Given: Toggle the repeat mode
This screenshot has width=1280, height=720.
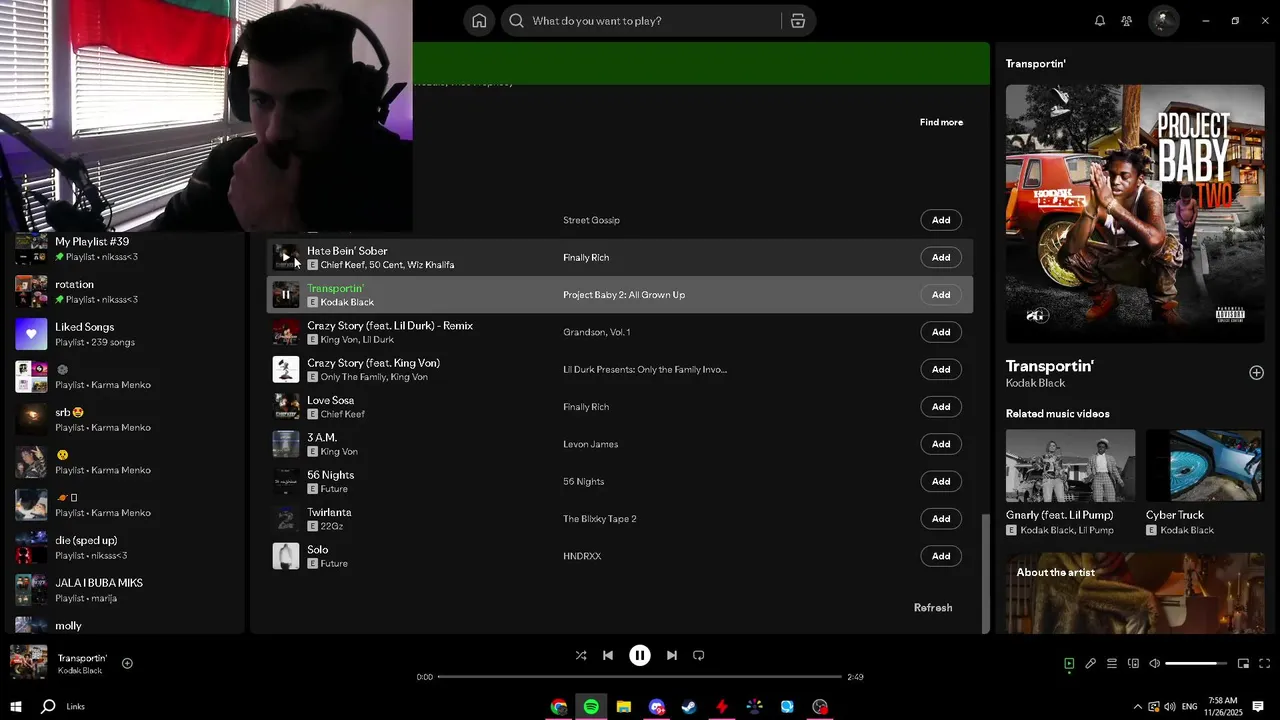Looking at the screenshot, I should [x=699, y=656].
